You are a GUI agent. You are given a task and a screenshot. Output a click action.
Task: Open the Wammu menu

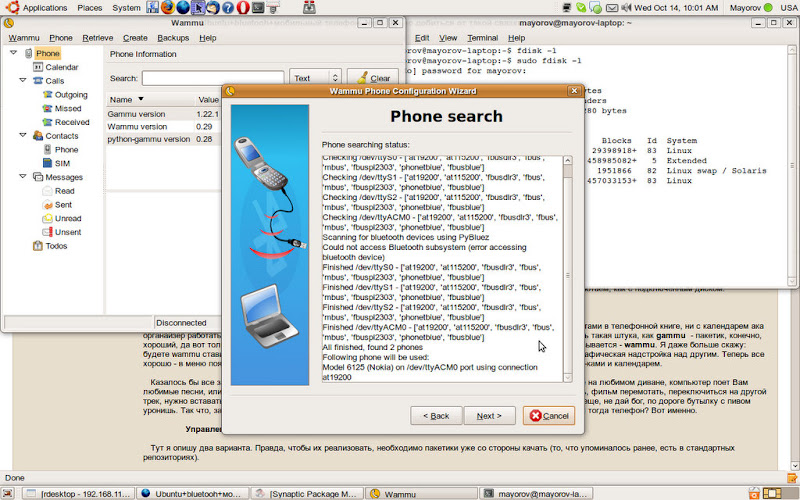tap(24, 38)
